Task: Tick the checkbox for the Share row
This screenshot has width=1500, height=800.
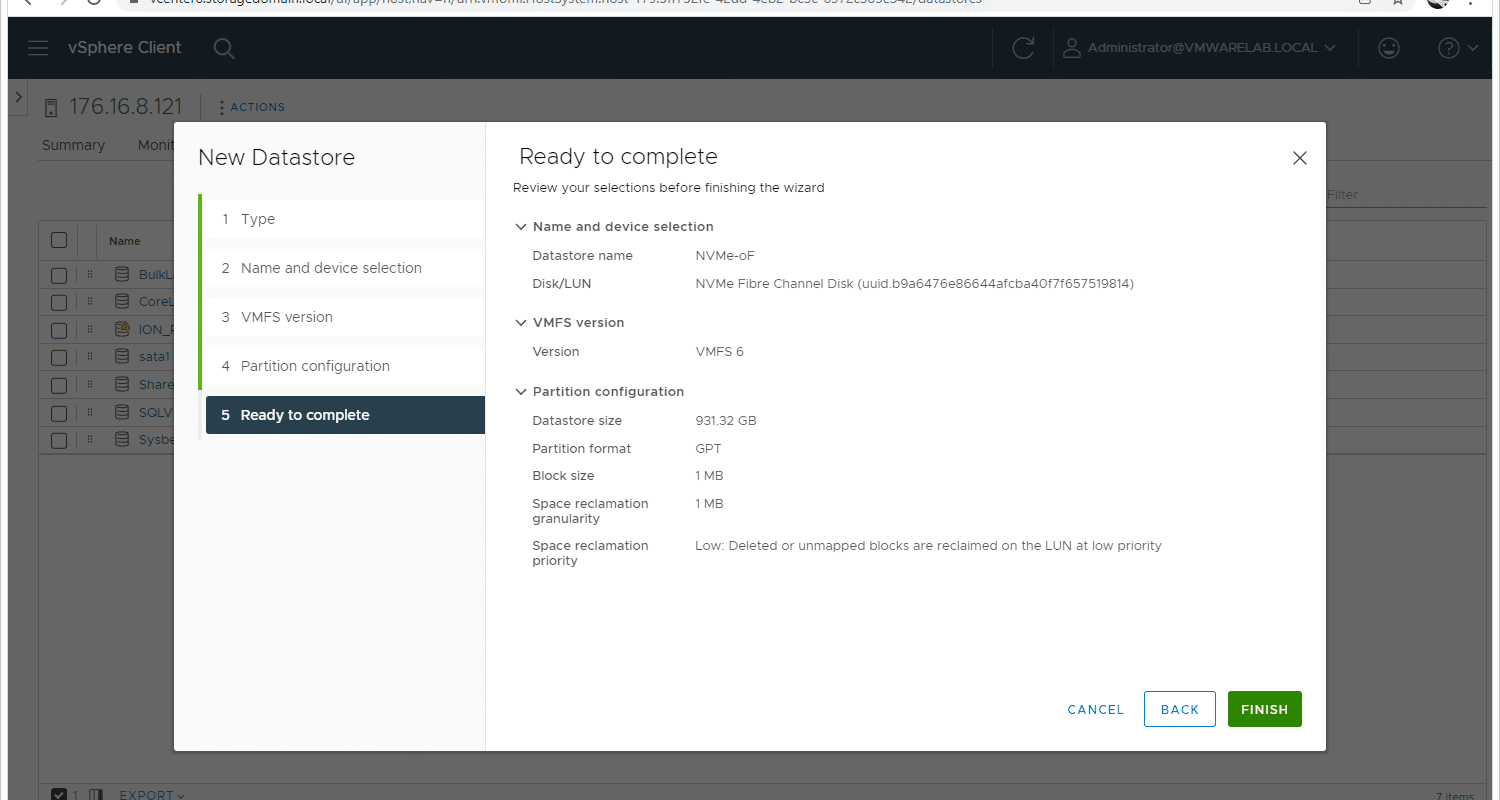Action: click(59, 385)
